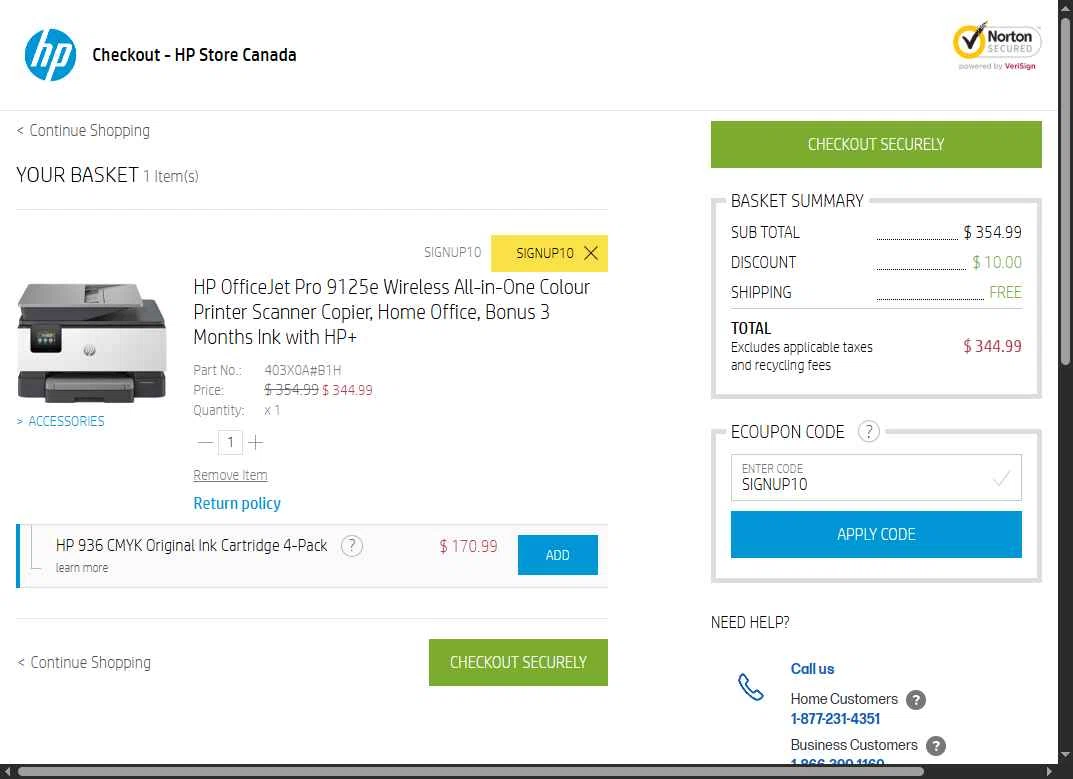Screen dimensions: 1073x779
Task: Click Remove Item link
Action: (x=230, y=475)
